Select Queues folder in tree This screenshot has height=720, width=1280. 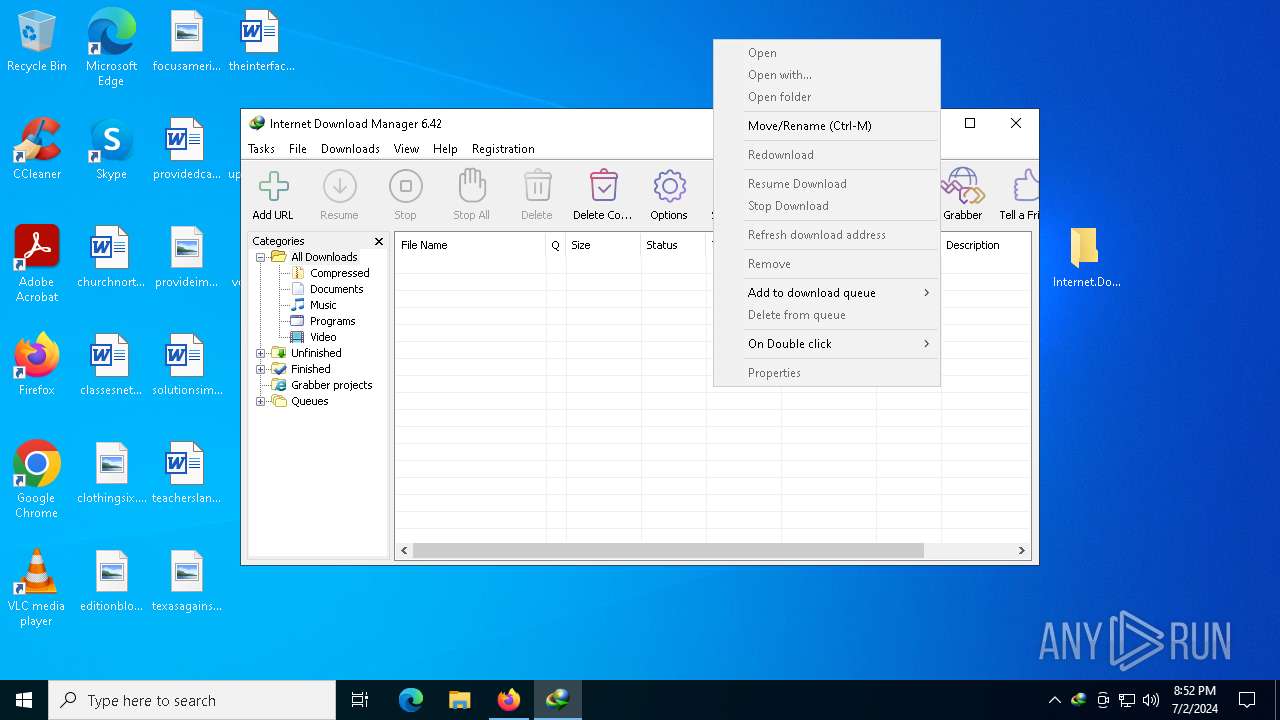tap(309, 401)
